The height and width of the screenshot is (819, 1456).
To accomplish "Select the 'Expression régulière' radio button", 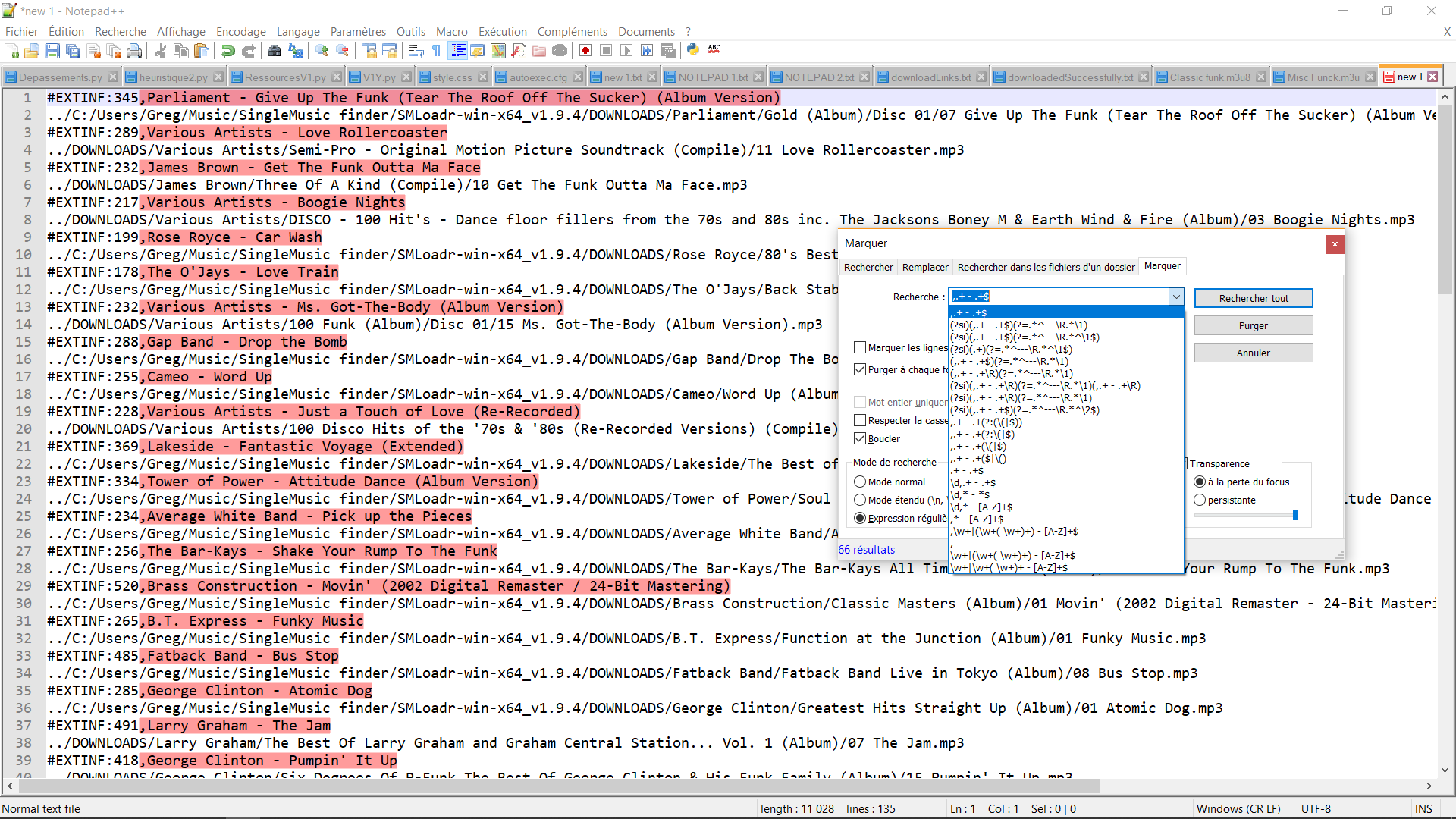I will click(860, 518).
